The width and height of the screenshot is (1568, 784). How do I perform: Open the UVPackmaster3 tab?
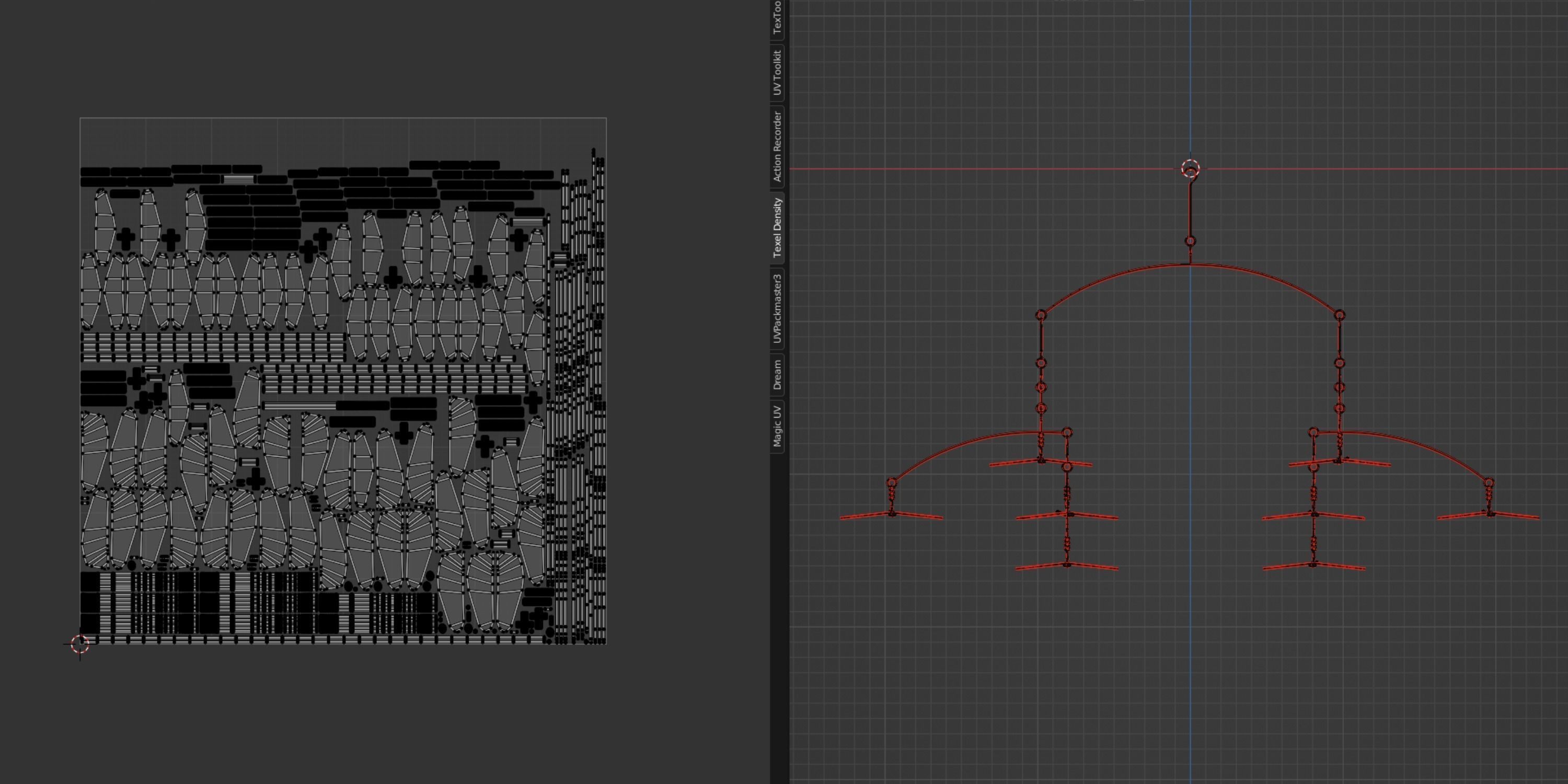click(777, 308)
